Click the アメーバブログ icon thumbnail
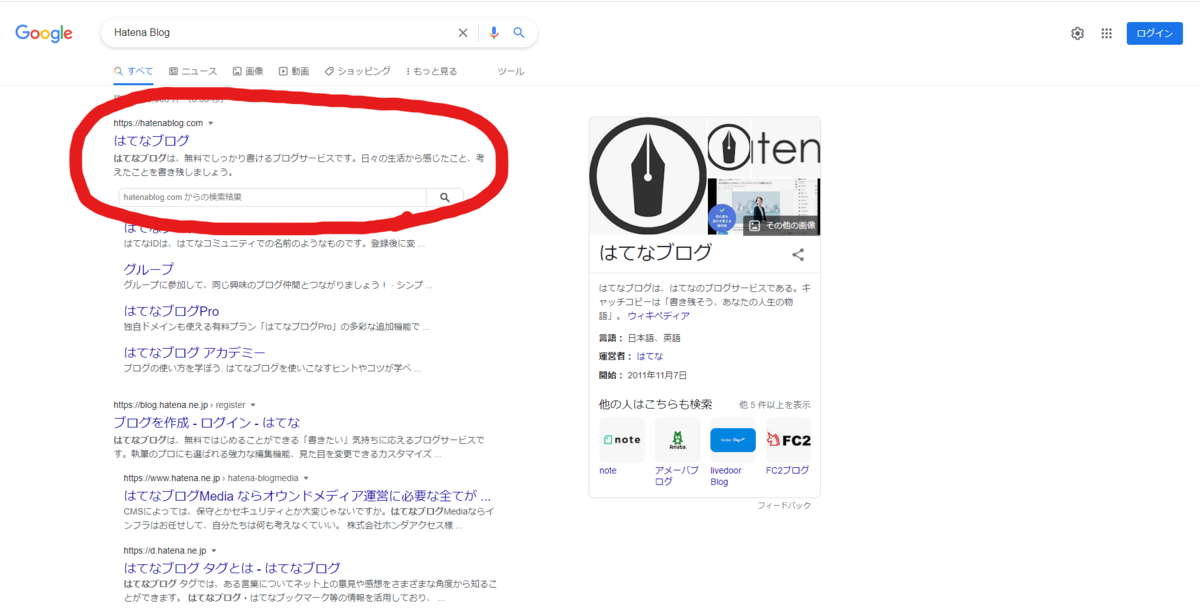This screenshot has width=1200, height=611. point(676,439)
